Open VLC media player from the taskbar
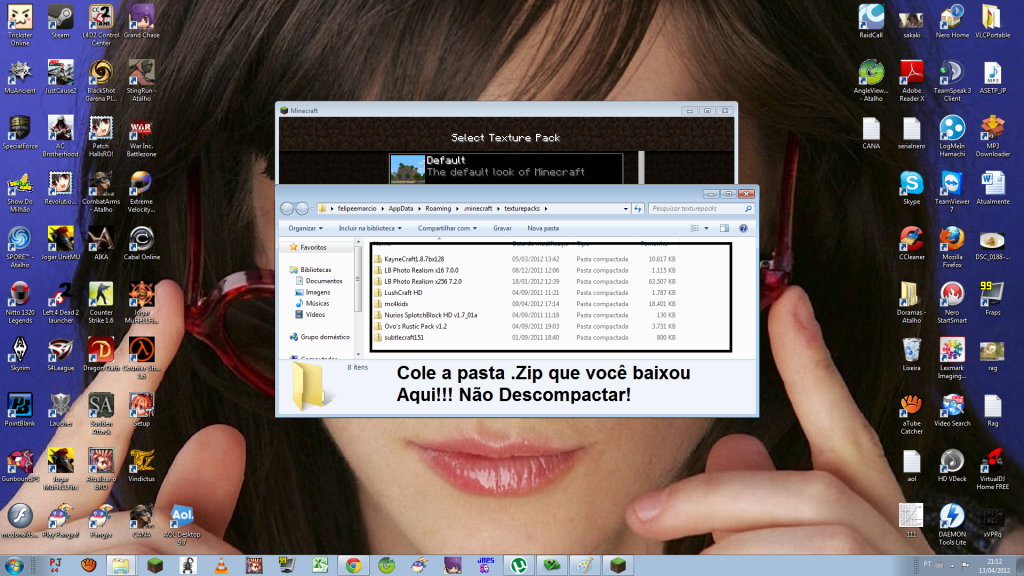This screenshot has width=1024, height=576. click(219, 565)
